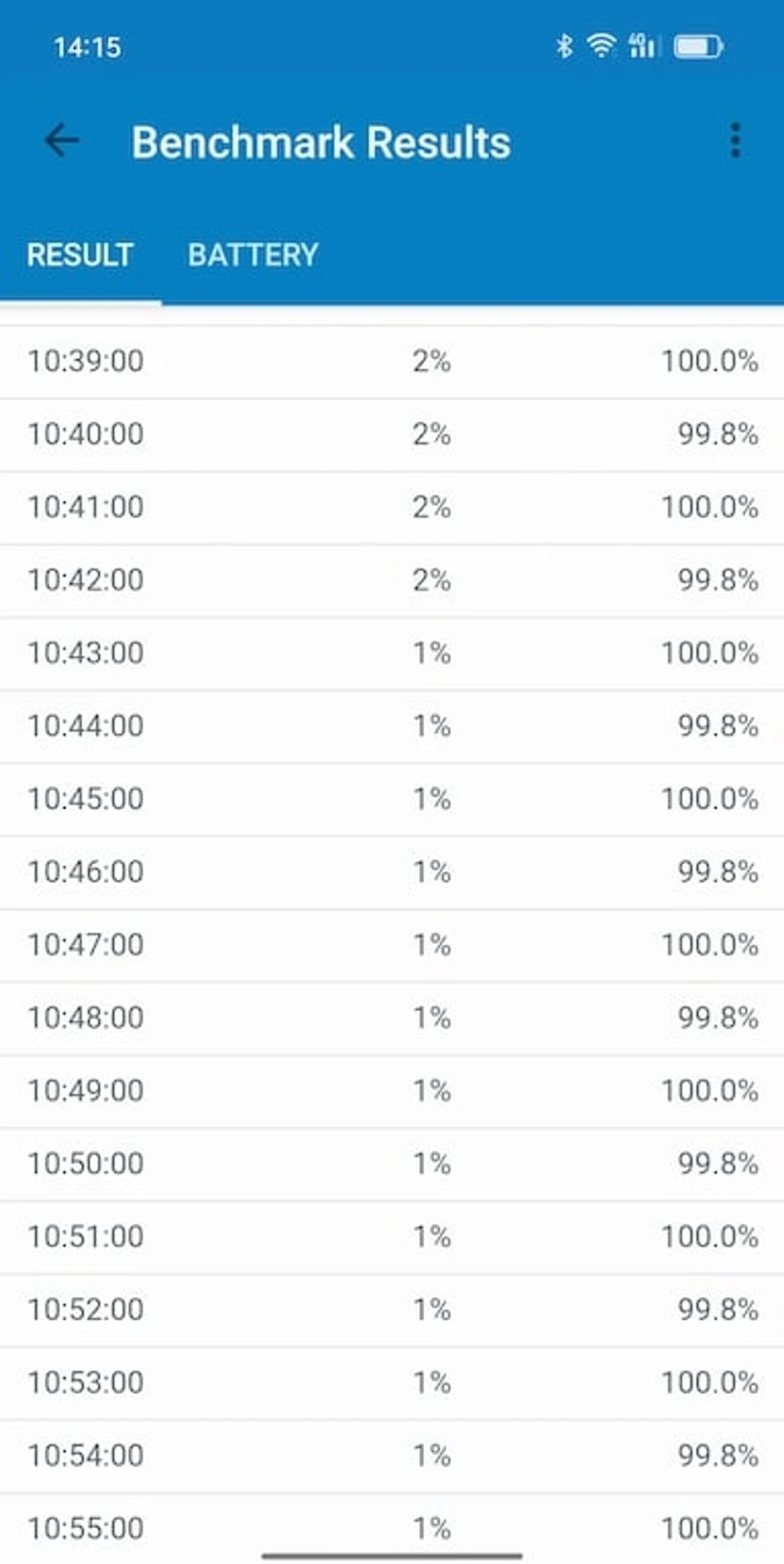784x1564 pixels.
Task: Tap the bottom navigation gesture bar
Action: pyautogui.click(x=392, y=1556)
